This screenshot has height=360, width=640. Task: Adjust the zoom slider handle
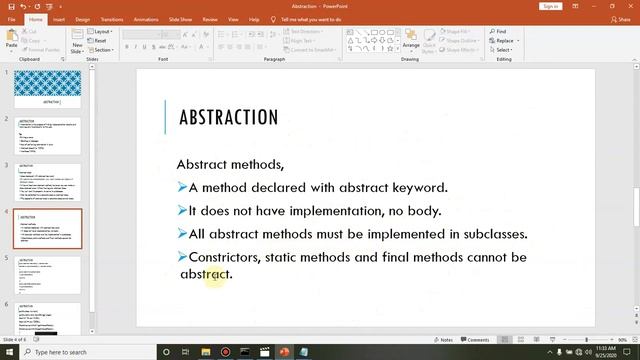[587, 340]
